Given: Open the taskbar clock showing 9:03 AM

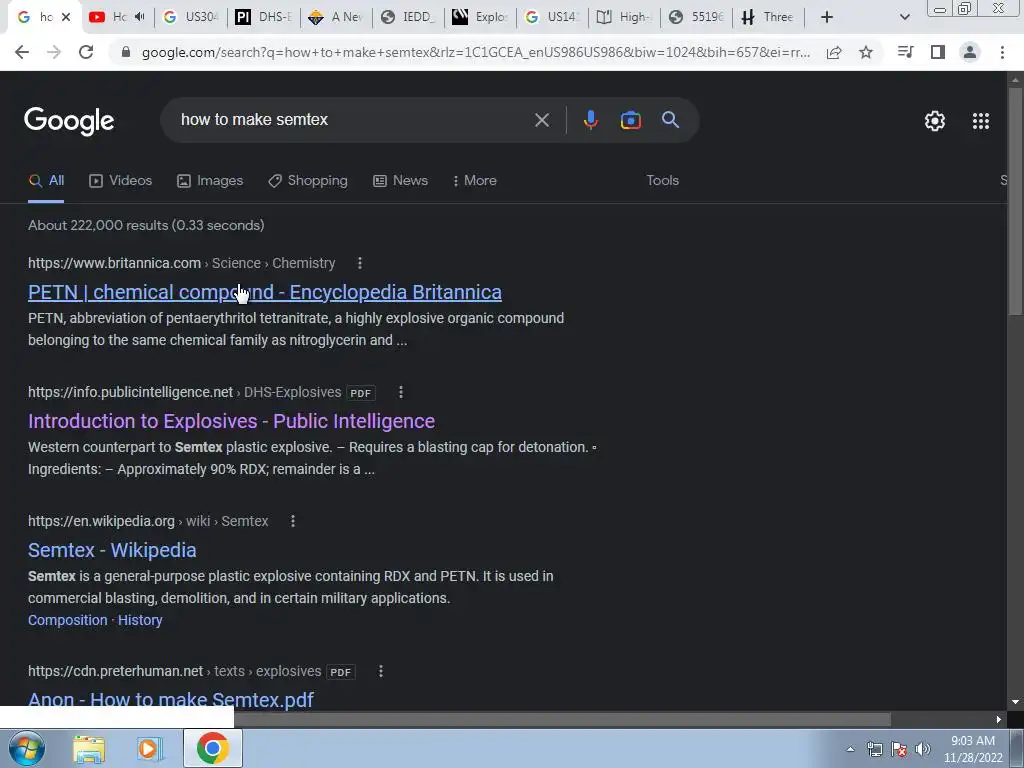Looking at the screenshot, I should click(x=972, y=749).
